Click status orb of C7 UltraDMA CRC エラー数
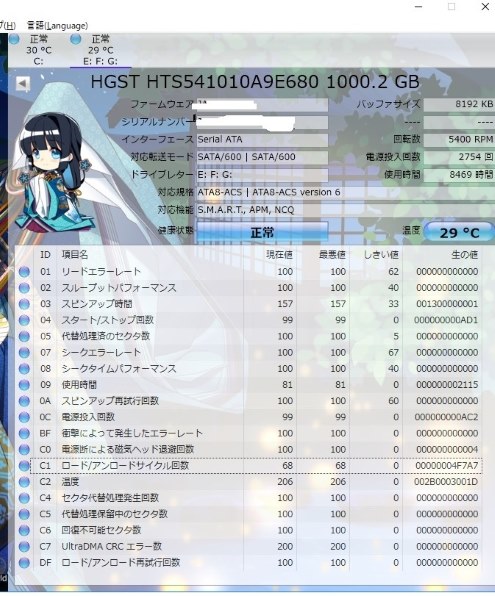This screenshot has height=596, width=495. pos(24,546)
